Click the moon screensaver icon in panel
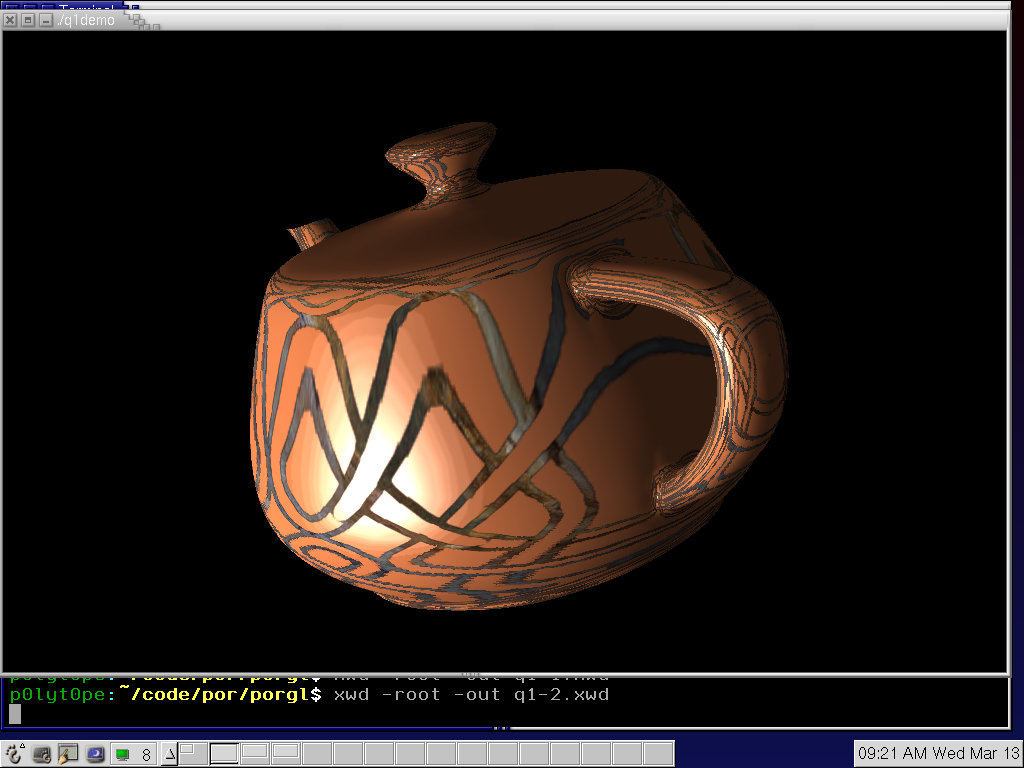Viewport: 1024px width, 768px height. coord(95,754)
